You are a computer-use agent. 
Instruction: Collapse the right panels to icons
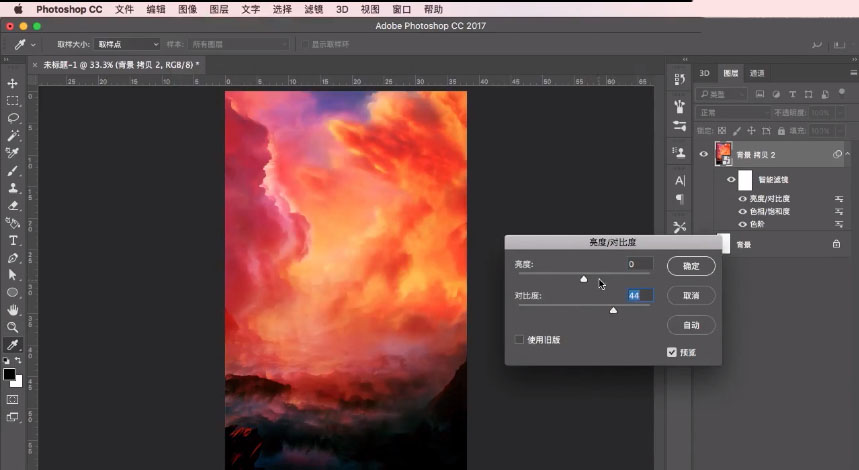tap(854, 59)
